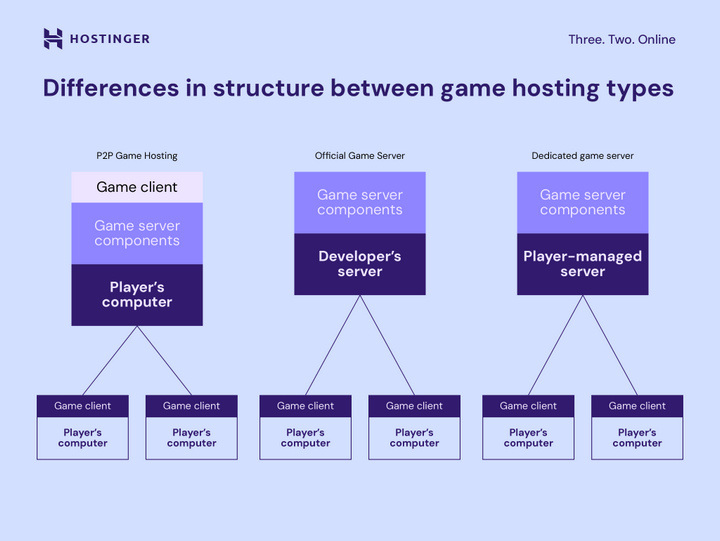Click the Hostinger H logo icon
This screenshot has width=720, height=541.
(x=53, y=39)
